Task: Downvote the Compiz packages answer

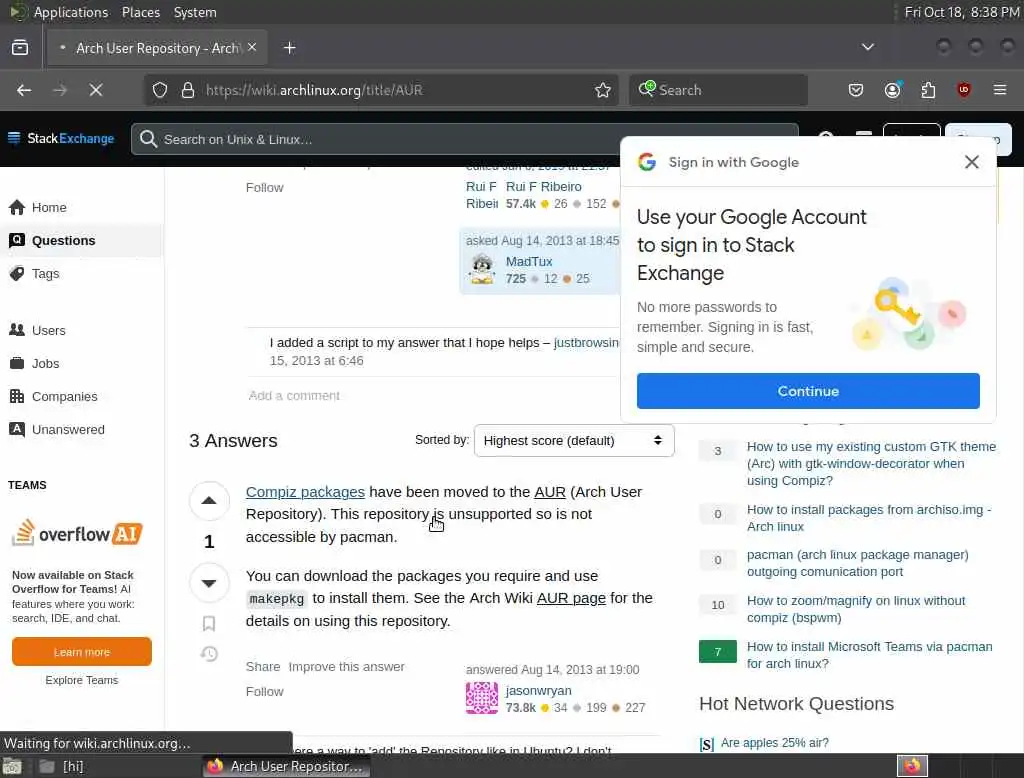Action: [209, 583]
